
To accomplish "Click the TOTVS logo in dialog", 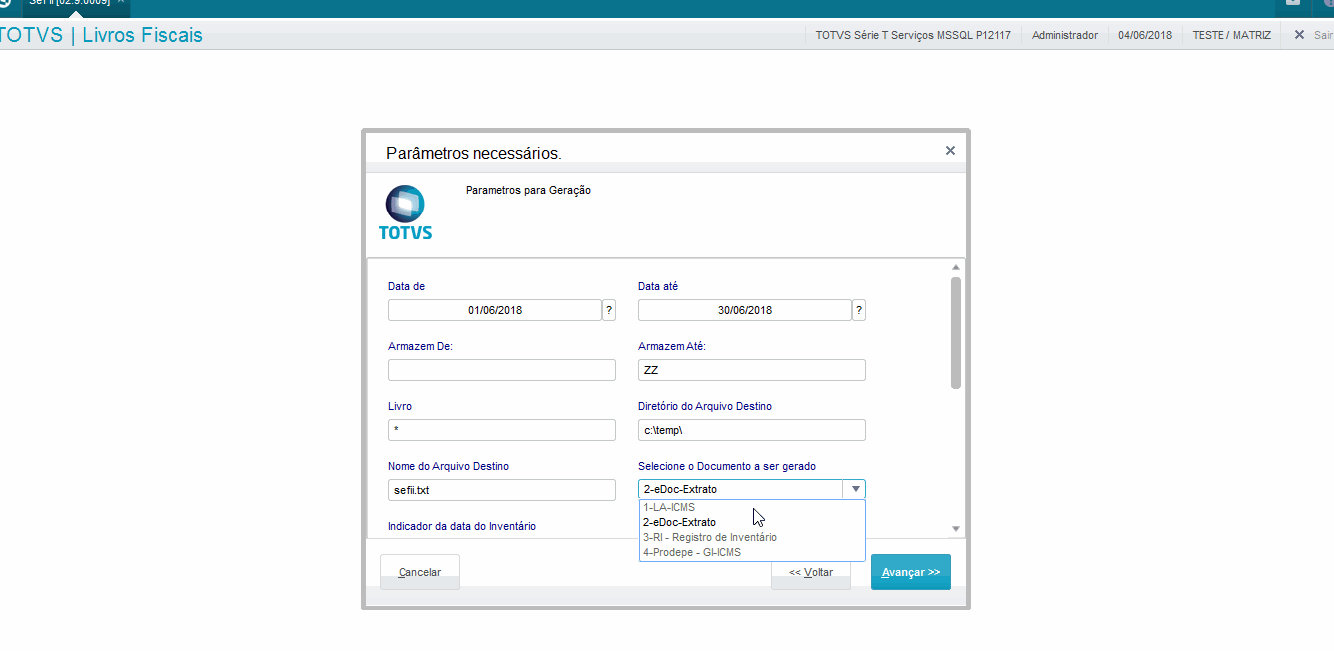I will [x=405, y=213].
